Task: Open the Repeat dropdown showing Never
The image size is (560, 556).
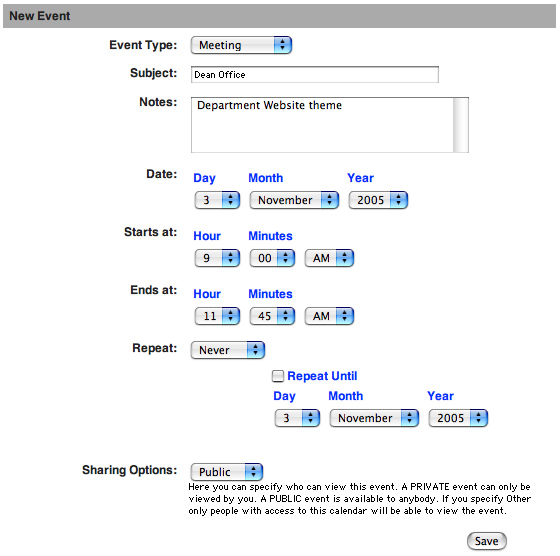Action: pos(228,350)
